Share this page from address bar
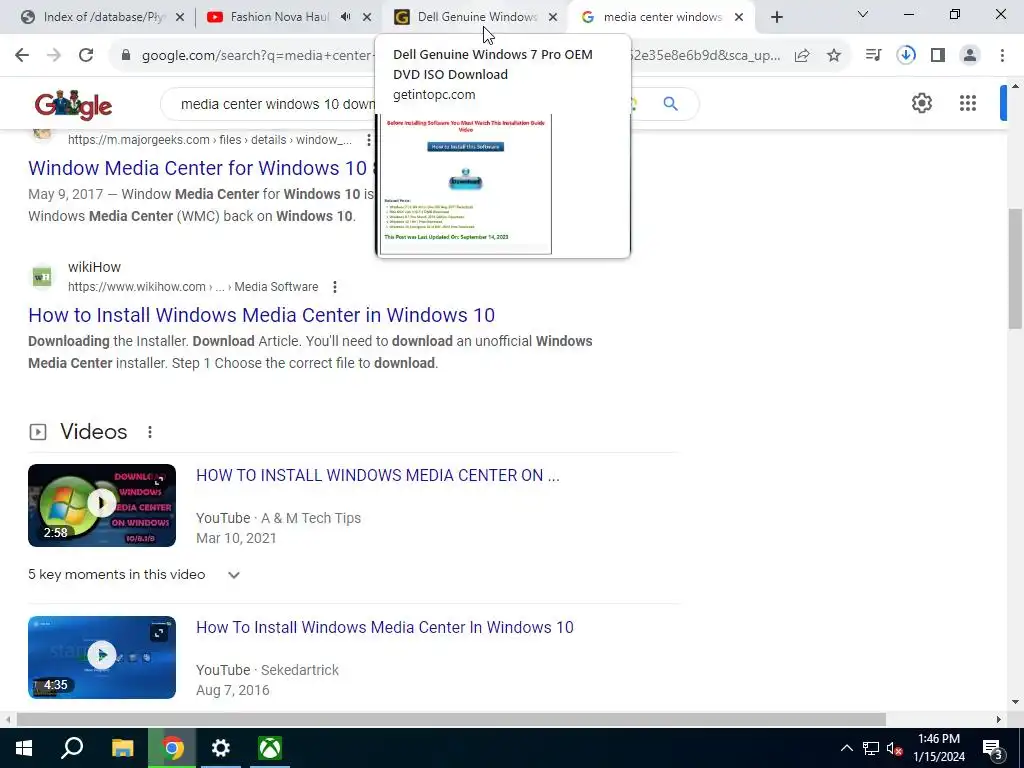 (x=802, y=56)
